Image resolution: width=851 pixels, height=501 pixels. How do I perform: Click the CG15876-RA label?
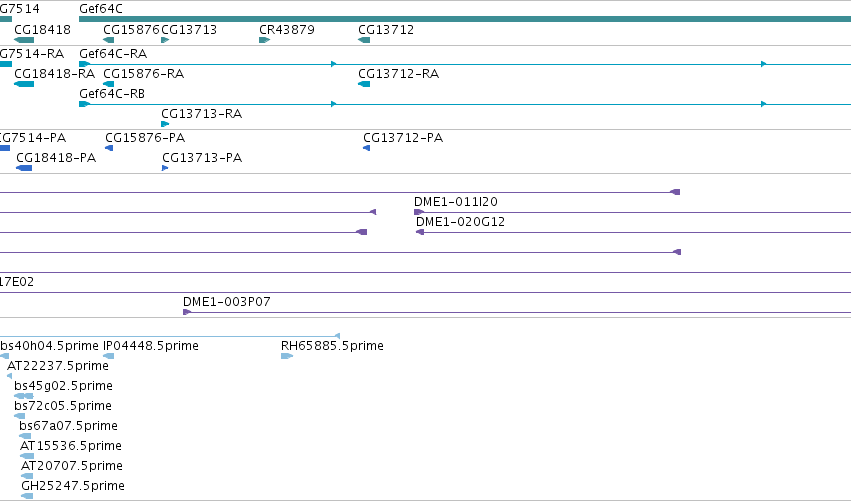point(143,73)
